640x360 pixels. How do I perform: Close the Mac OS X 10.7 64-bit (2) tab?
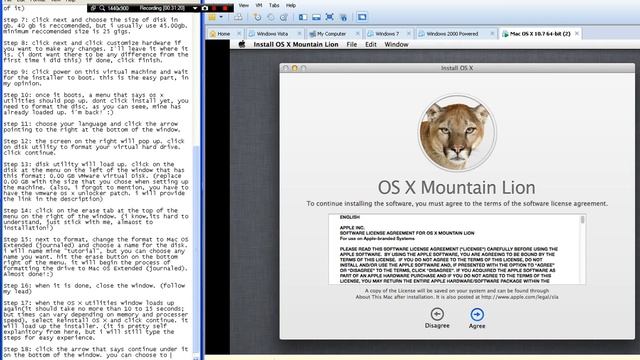pos(577,33)
